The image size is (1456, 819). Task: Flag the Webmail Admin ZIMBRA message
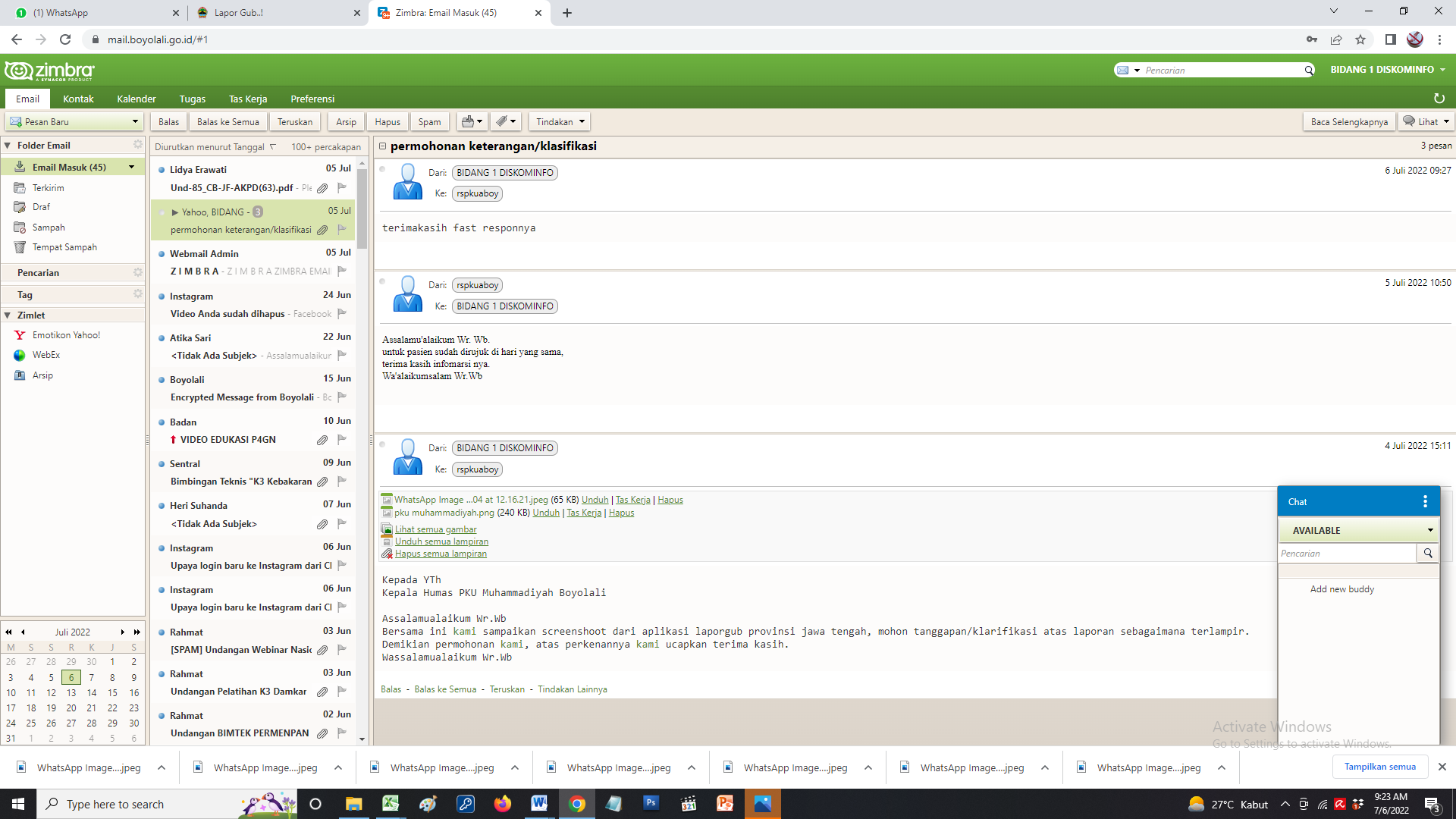(342, 271)
